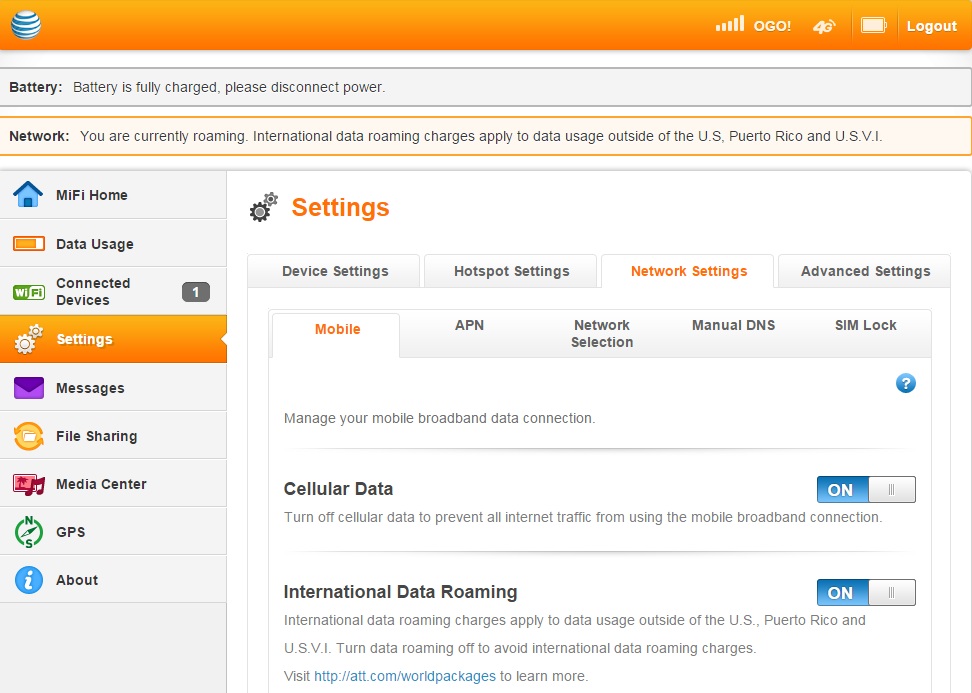Click the roaming network warning notification
Image resolution: width=972 pixels, height=693 pixels.
[x=485, y=136]
